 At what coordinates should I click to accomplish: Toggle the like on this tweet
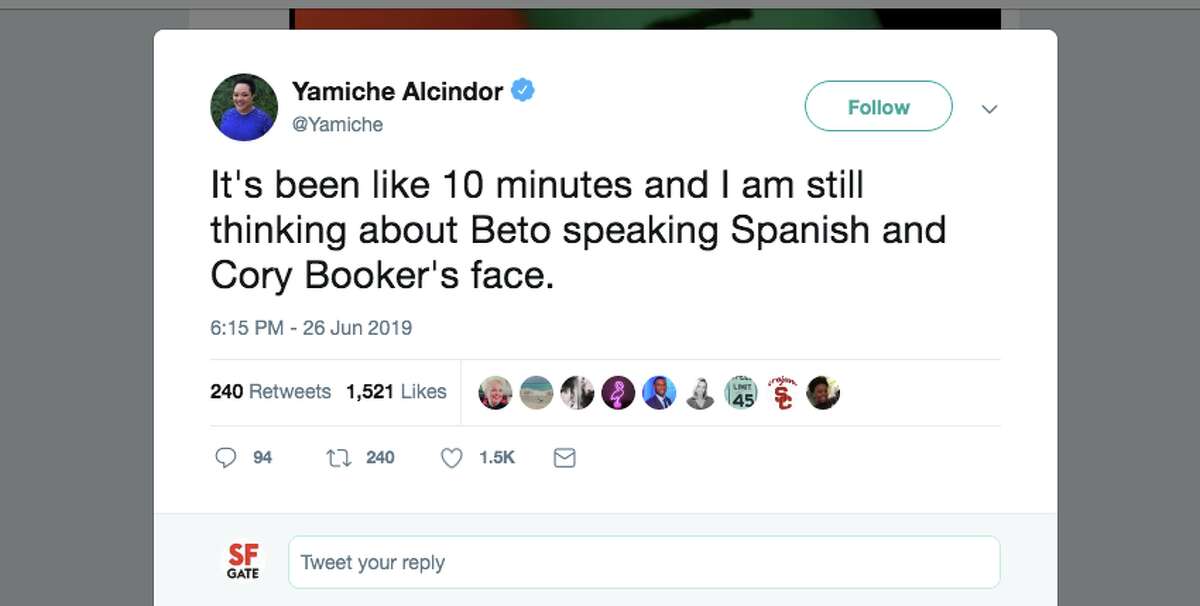tap(450, 457)
